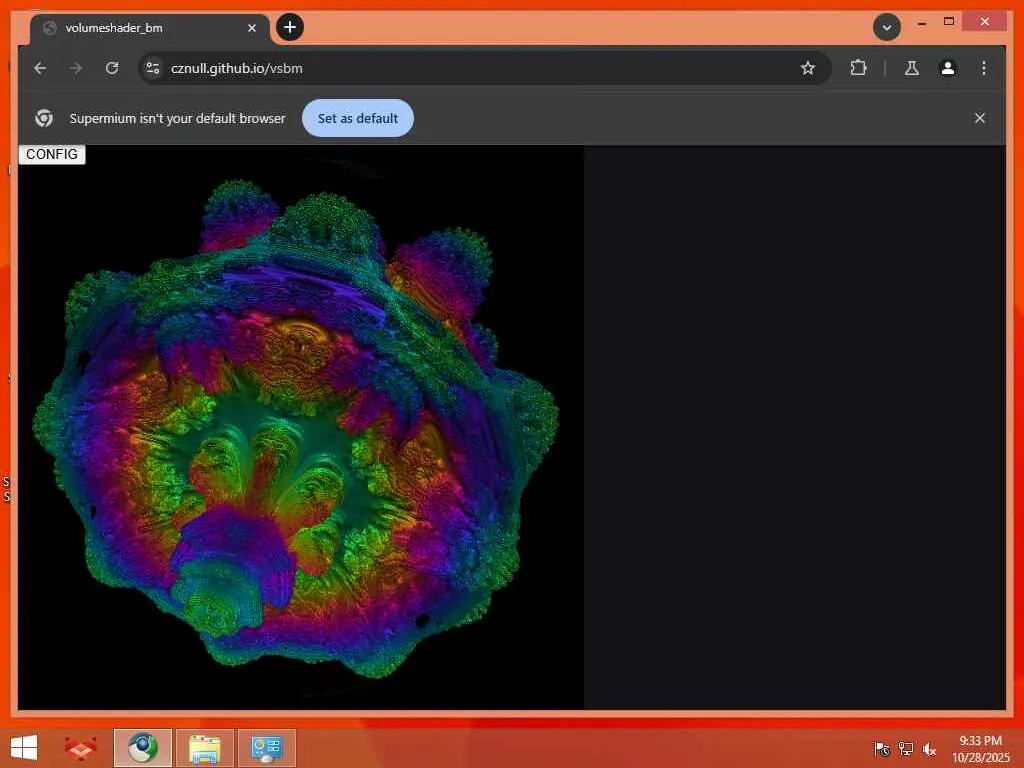Open the Extensions puzzle icon

click(x=858, y=68)
